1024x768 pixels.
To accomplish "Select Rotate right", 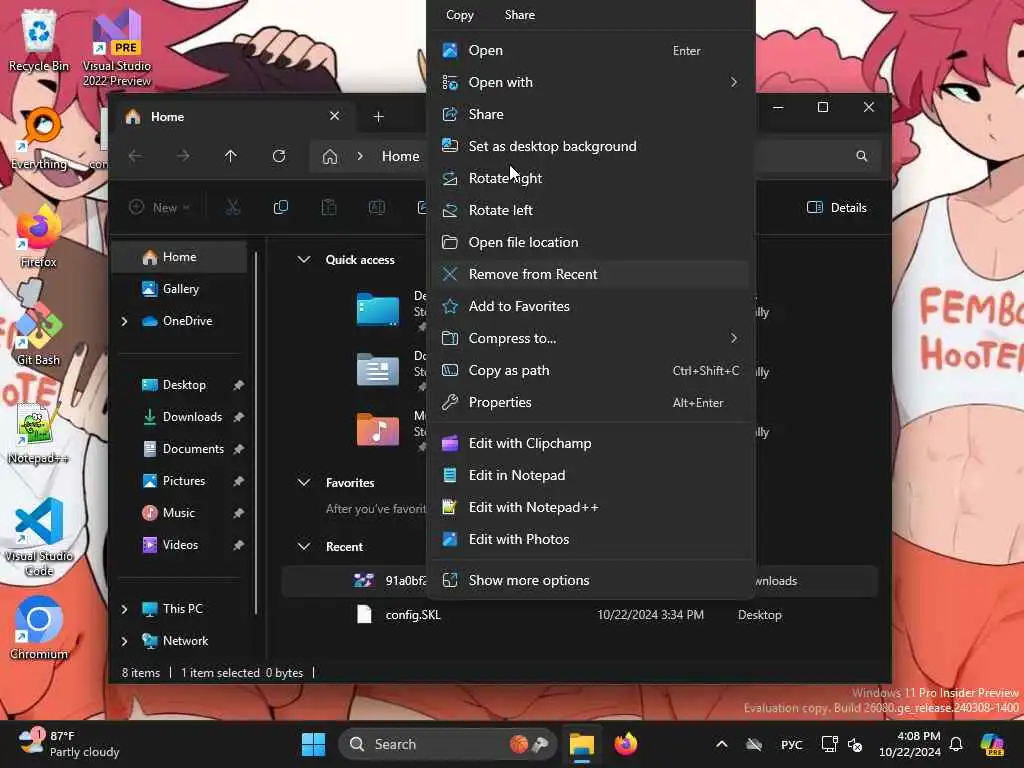I will tap(590, 178).
